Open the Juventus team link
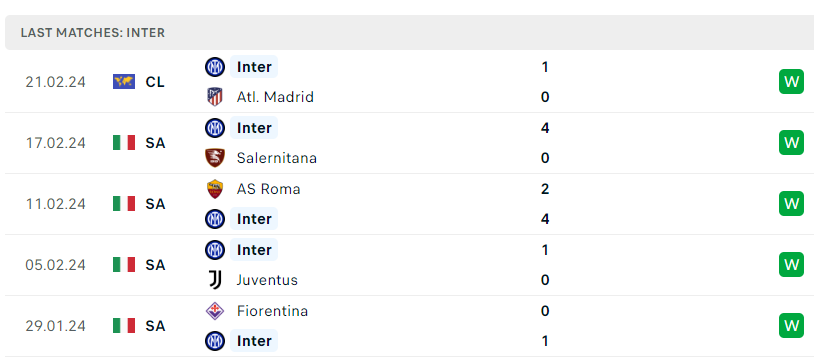Viewport: 814px width, 360px height. [x=267, y=280]
